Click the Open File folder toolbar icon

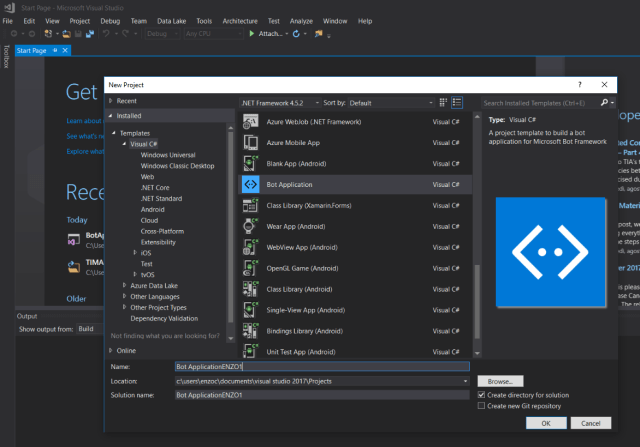pos(66,34)
